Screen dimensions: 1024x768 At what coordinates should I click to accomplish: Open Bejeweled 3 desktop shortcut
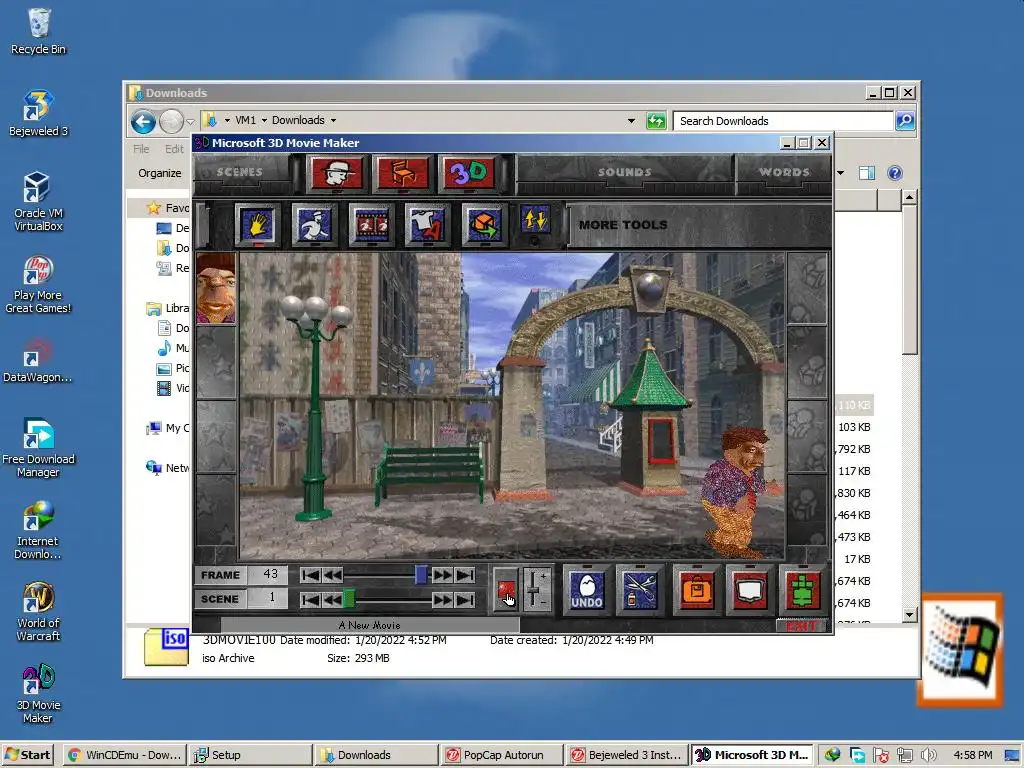click(x=38, y=112)
